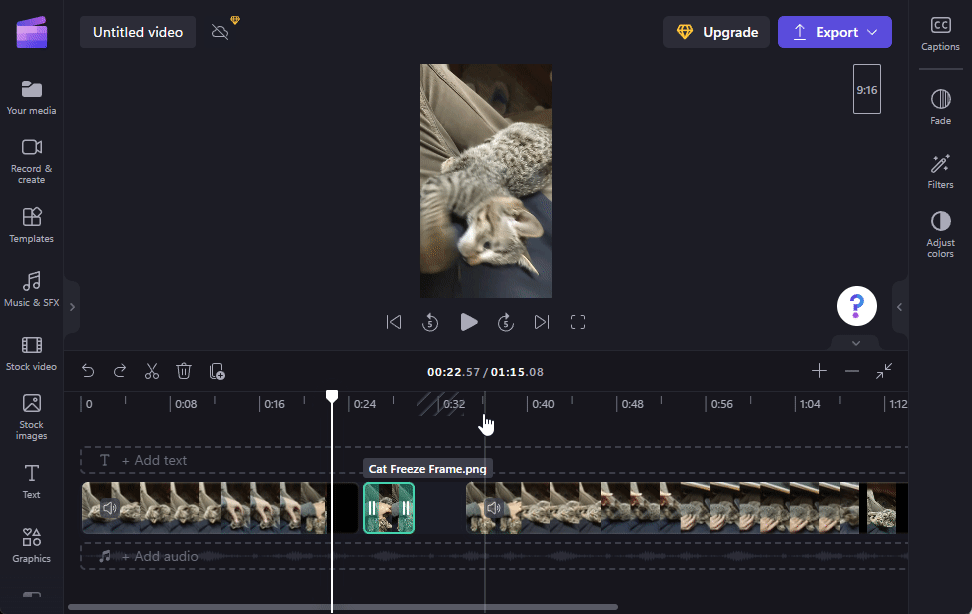972x614 pixels.
Task: Undo the last edit
Action: pos(88,371)
